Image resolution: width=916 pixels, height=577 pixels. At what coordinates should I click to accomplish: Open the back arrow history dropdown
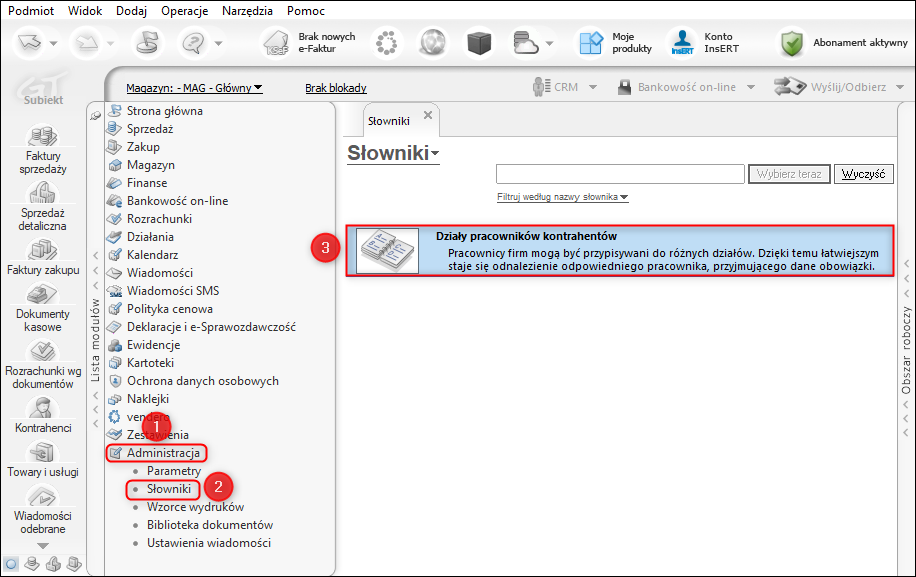53,43
